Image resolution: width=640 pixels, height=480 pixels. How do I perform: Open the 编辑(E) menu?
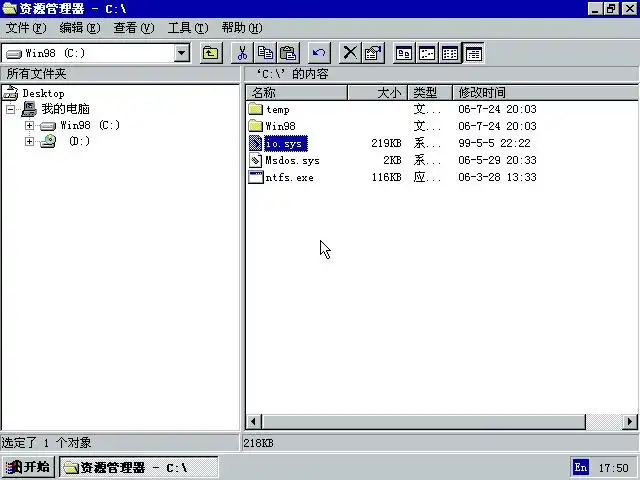[x=80, y=28]
